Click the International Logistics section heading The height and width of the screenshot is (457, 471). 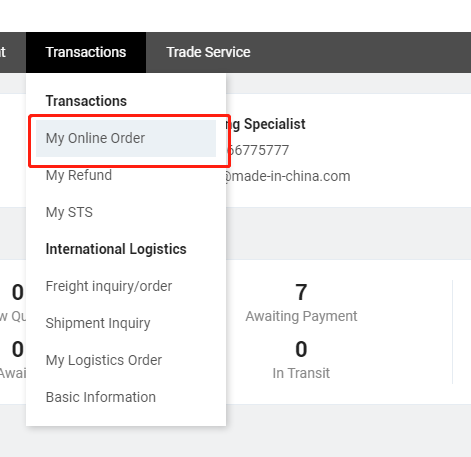(x=116, y=249)
